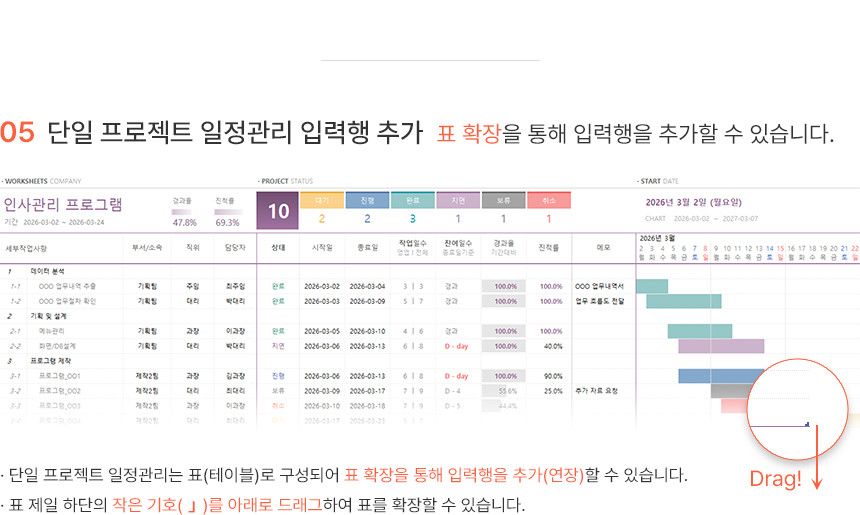
Task: Select the gray 보류 status header tile
Action: pos(503,200)
